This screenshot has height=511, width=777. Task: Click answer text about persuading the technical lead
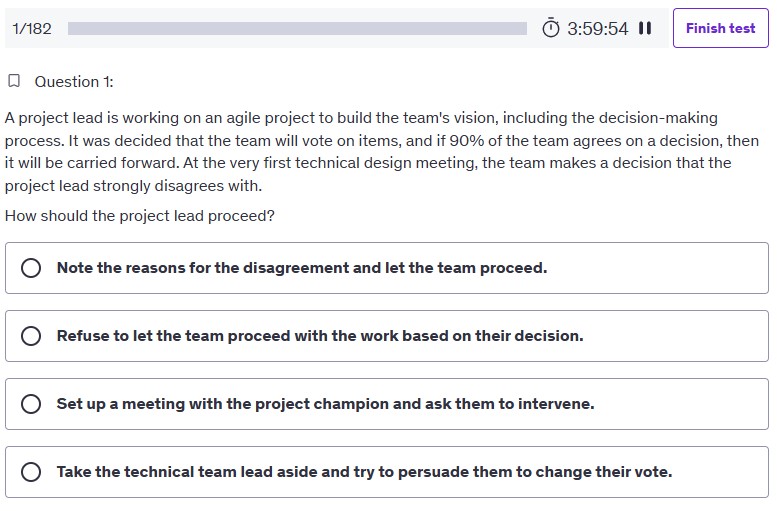coord(364,472)
